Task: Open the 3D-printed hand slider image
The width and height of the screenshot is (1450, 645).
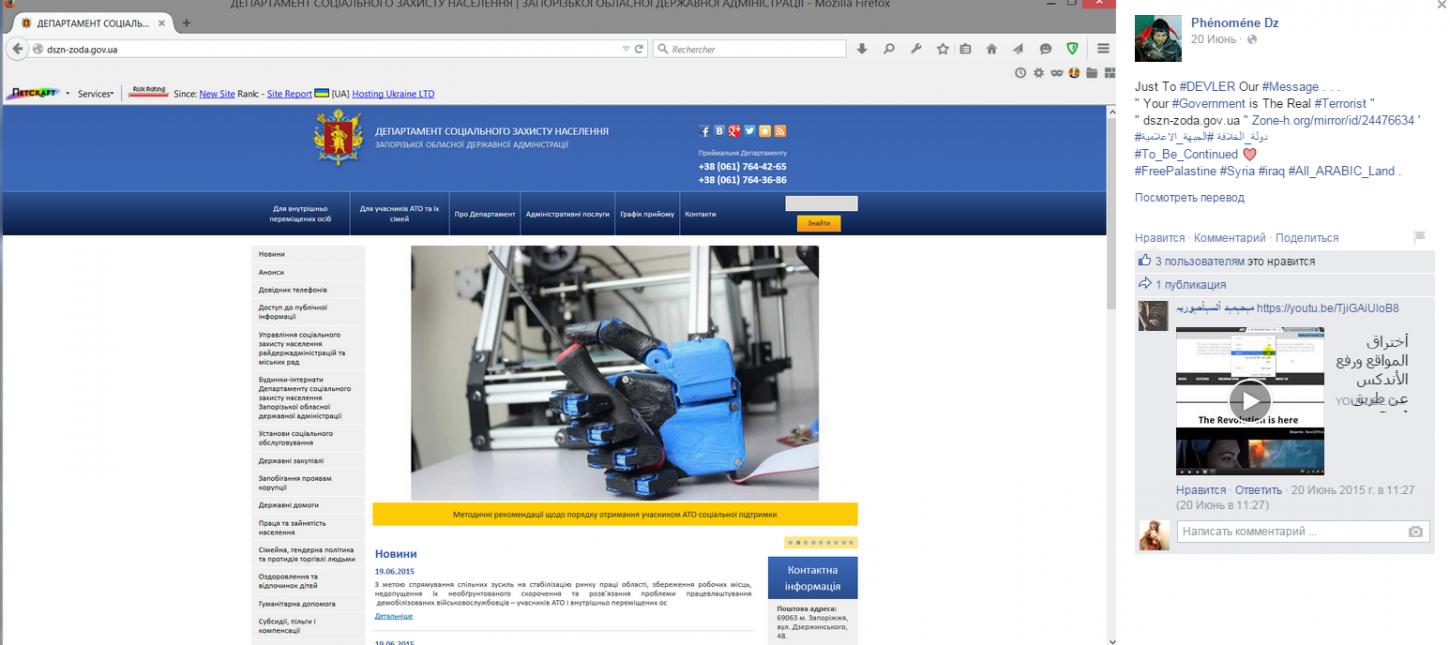Action: pos(615,373)
